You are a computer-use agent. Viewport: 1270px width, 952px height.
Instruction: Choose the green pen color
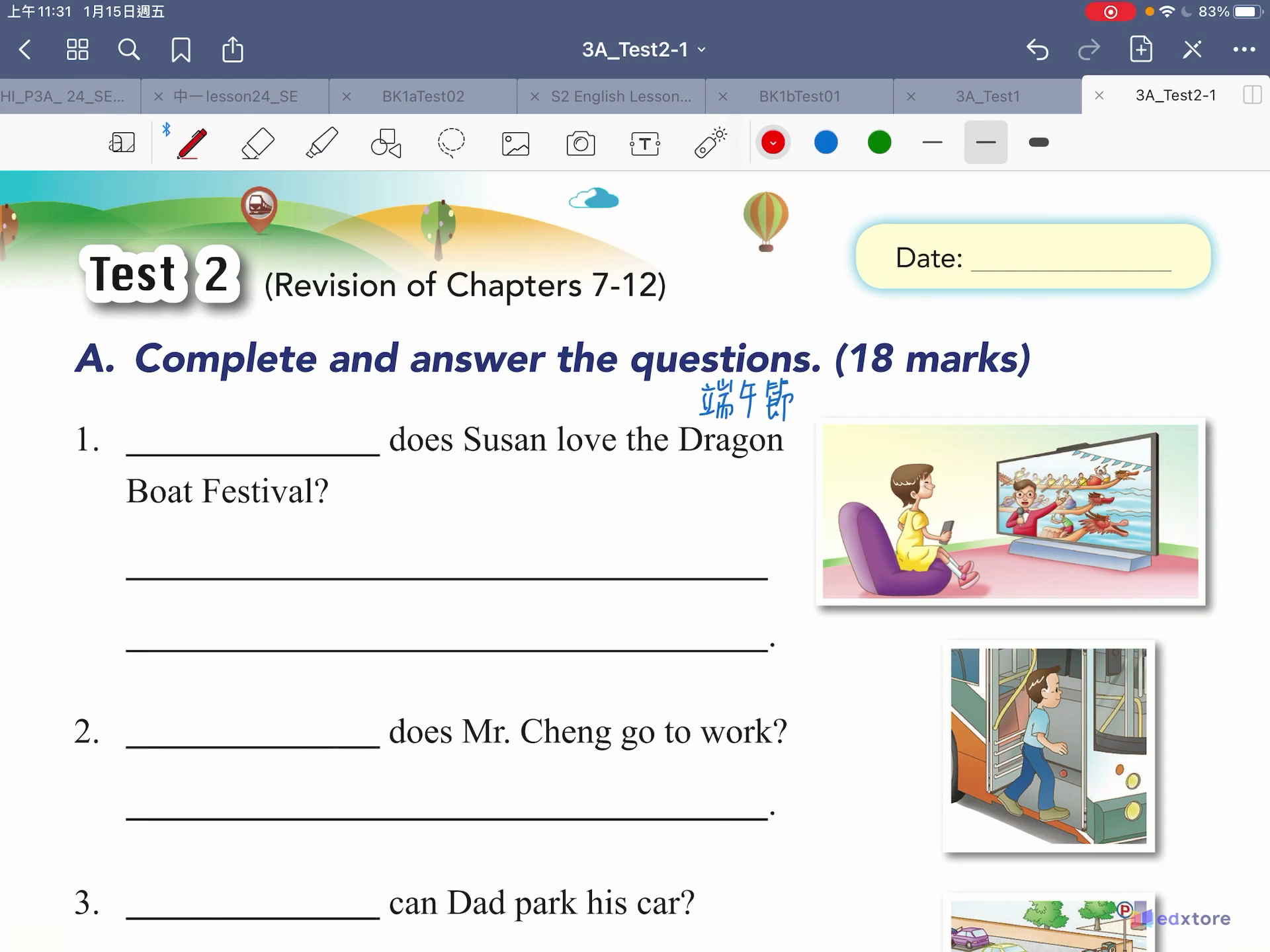click(880, 142)
